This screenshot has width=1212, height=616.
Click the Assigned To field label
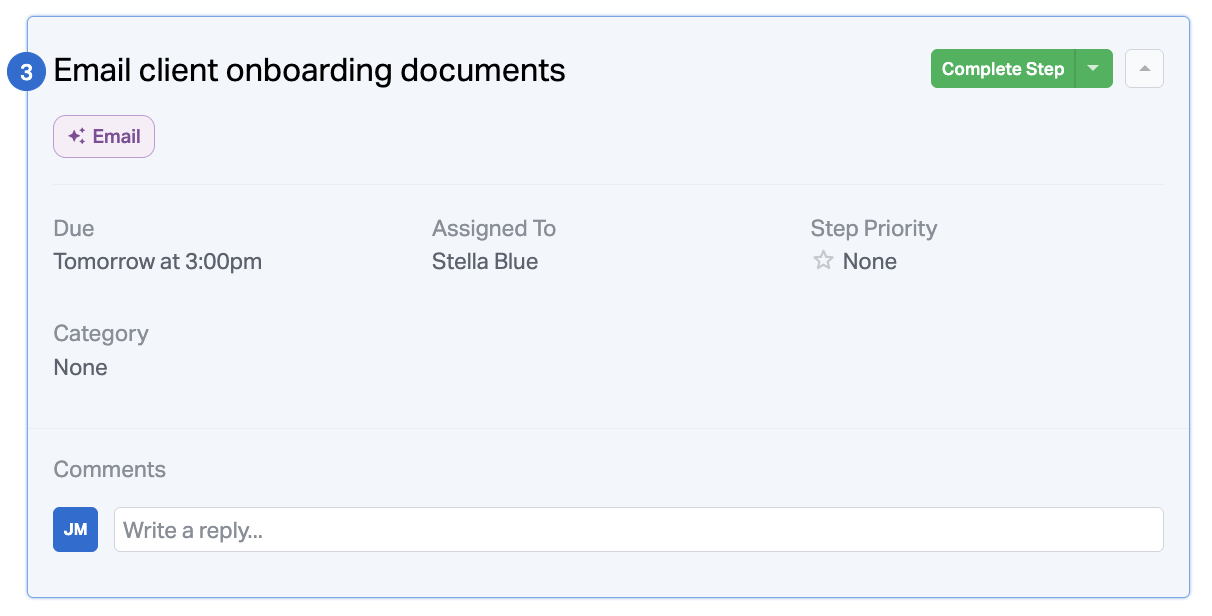click(493, 228)
